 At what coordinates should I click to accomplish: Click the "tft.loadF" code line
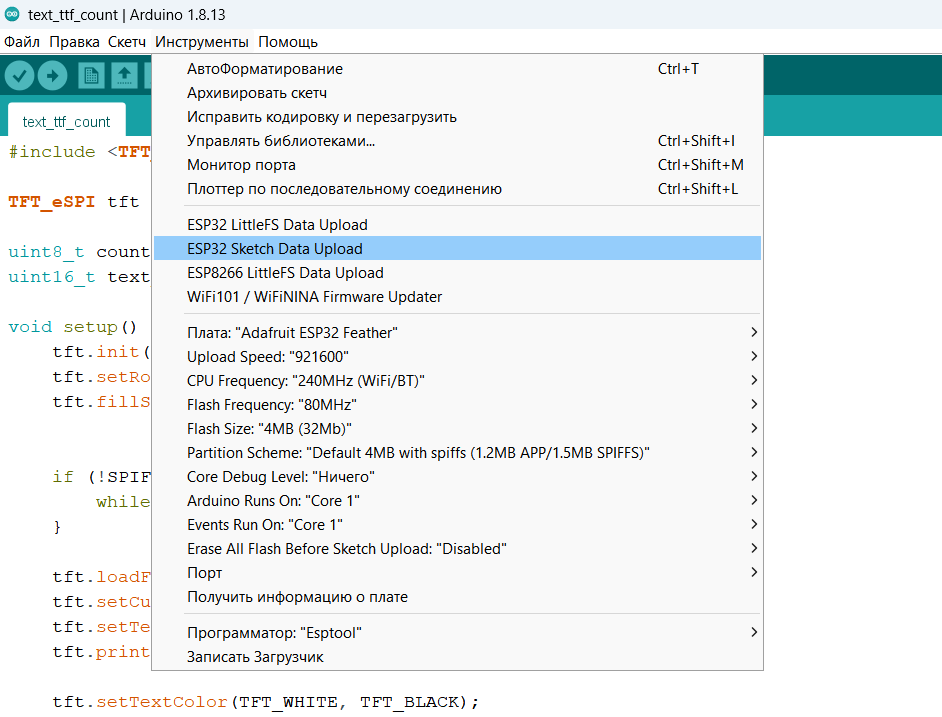101,577
